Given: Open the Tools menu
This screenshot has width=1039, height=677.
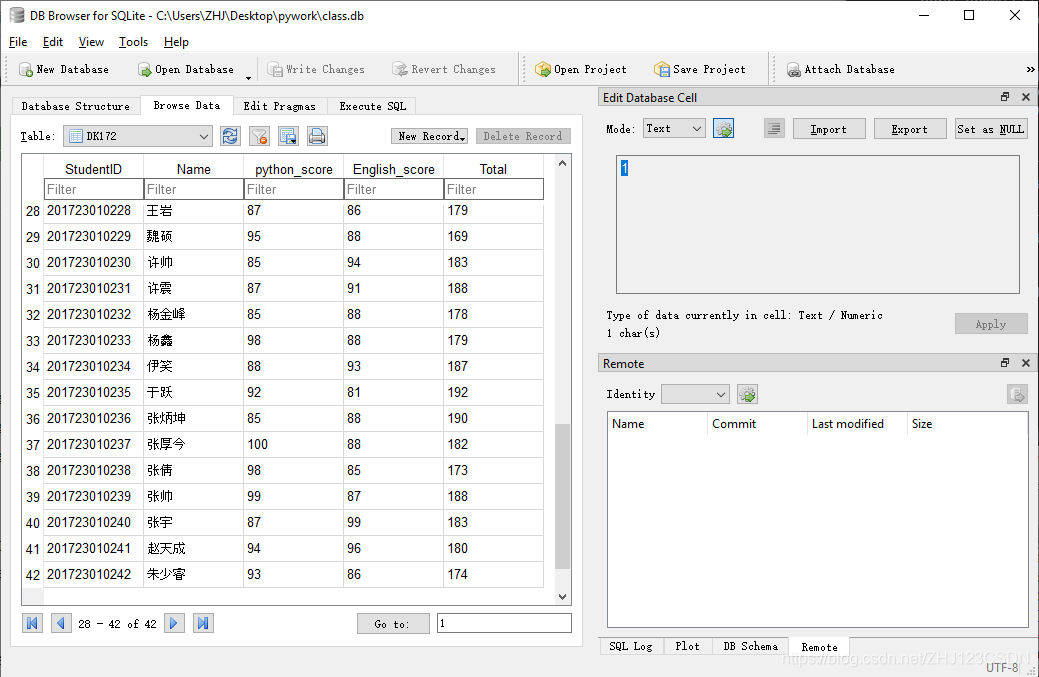Looking at the screenshot, I should pos(133,42).
